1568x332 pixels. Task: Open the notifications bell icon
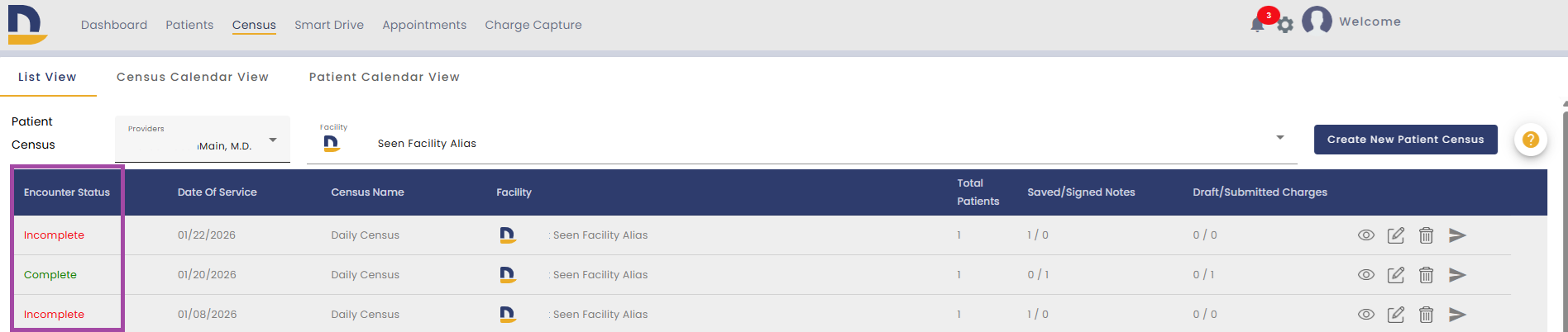click(1257, 25)
